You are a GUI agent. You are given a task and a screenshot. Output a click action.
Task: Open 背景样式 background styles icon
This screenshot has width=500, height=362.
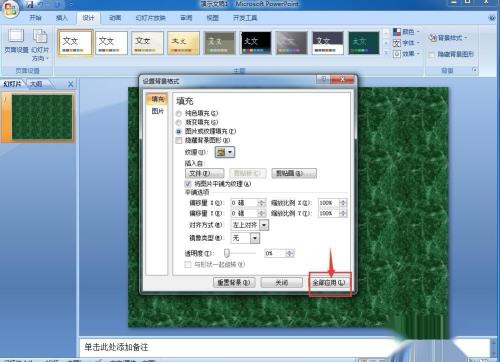tap(433, 38)
